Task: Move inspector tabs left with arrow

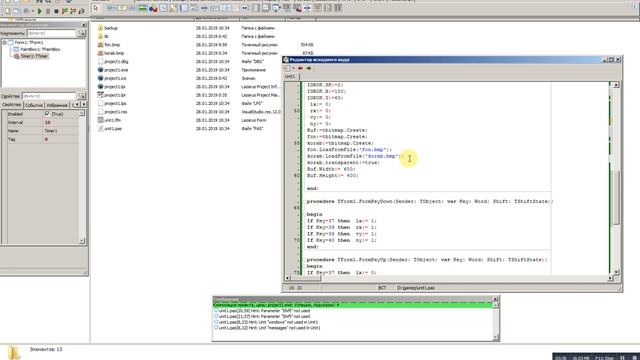Action: point(78,105)
